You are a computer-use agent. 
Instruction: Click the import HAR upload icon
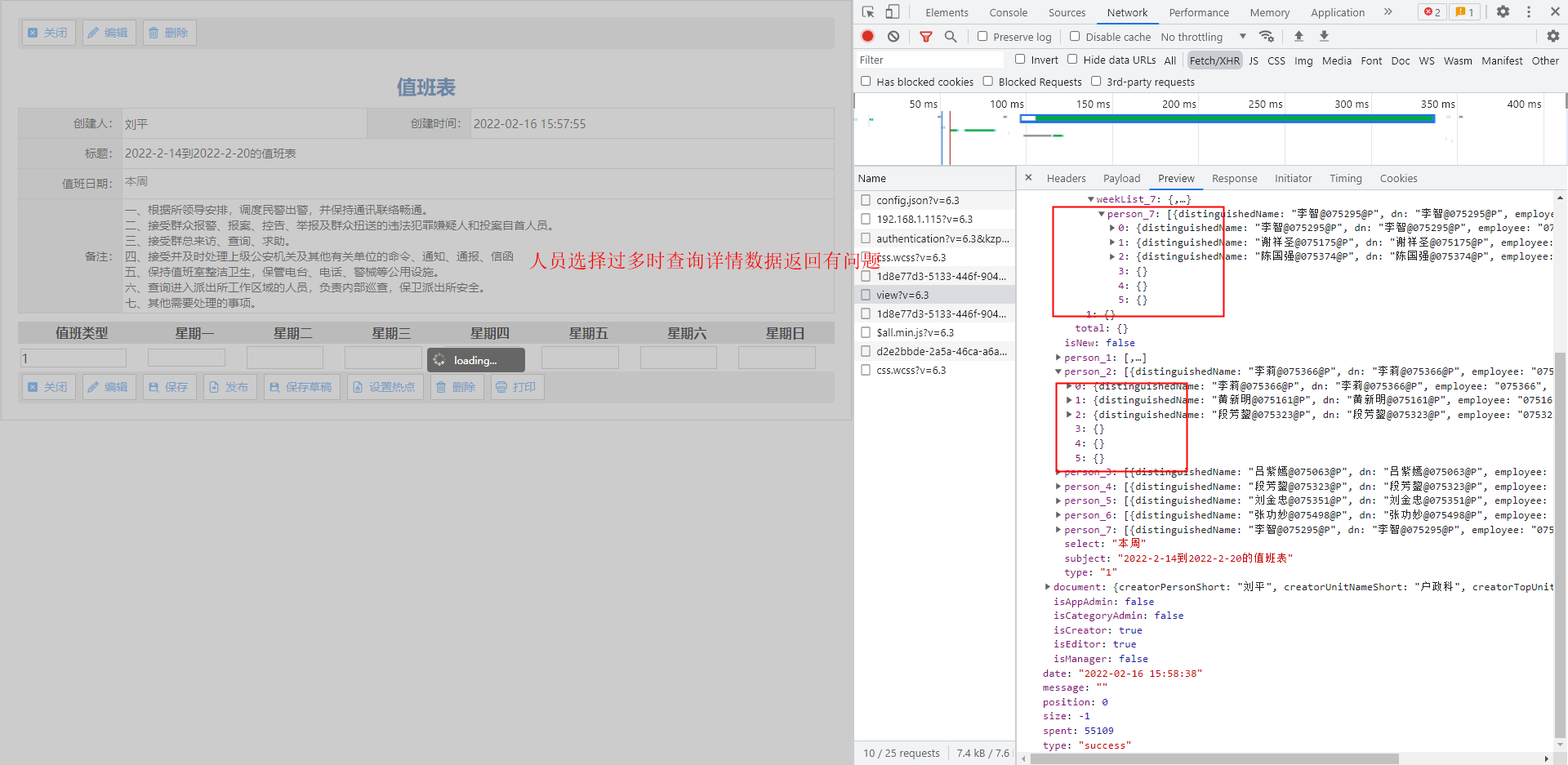click(1298, 37)
